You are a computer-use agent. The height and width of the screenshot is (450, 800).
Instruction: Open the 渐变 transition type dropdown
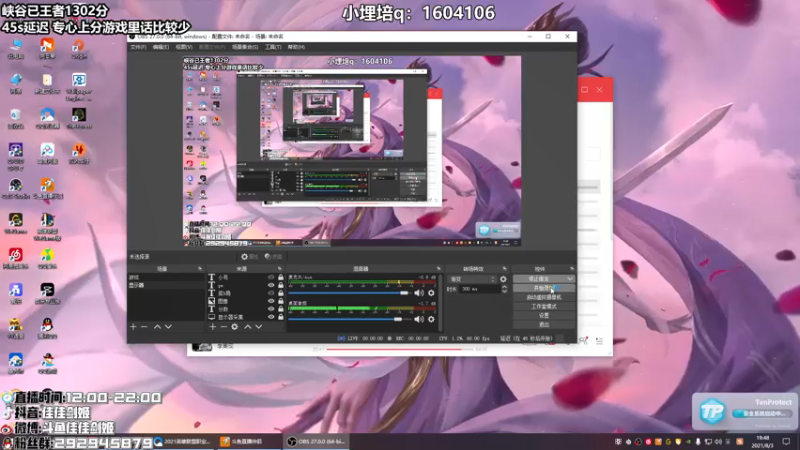tap(471, 279)
